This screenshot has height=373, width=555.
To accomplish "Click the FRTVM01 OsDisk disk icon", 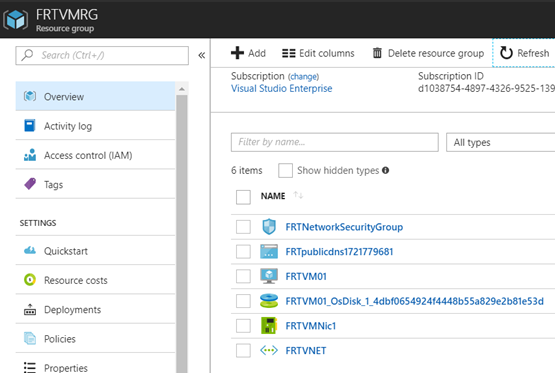I will 269,301.
